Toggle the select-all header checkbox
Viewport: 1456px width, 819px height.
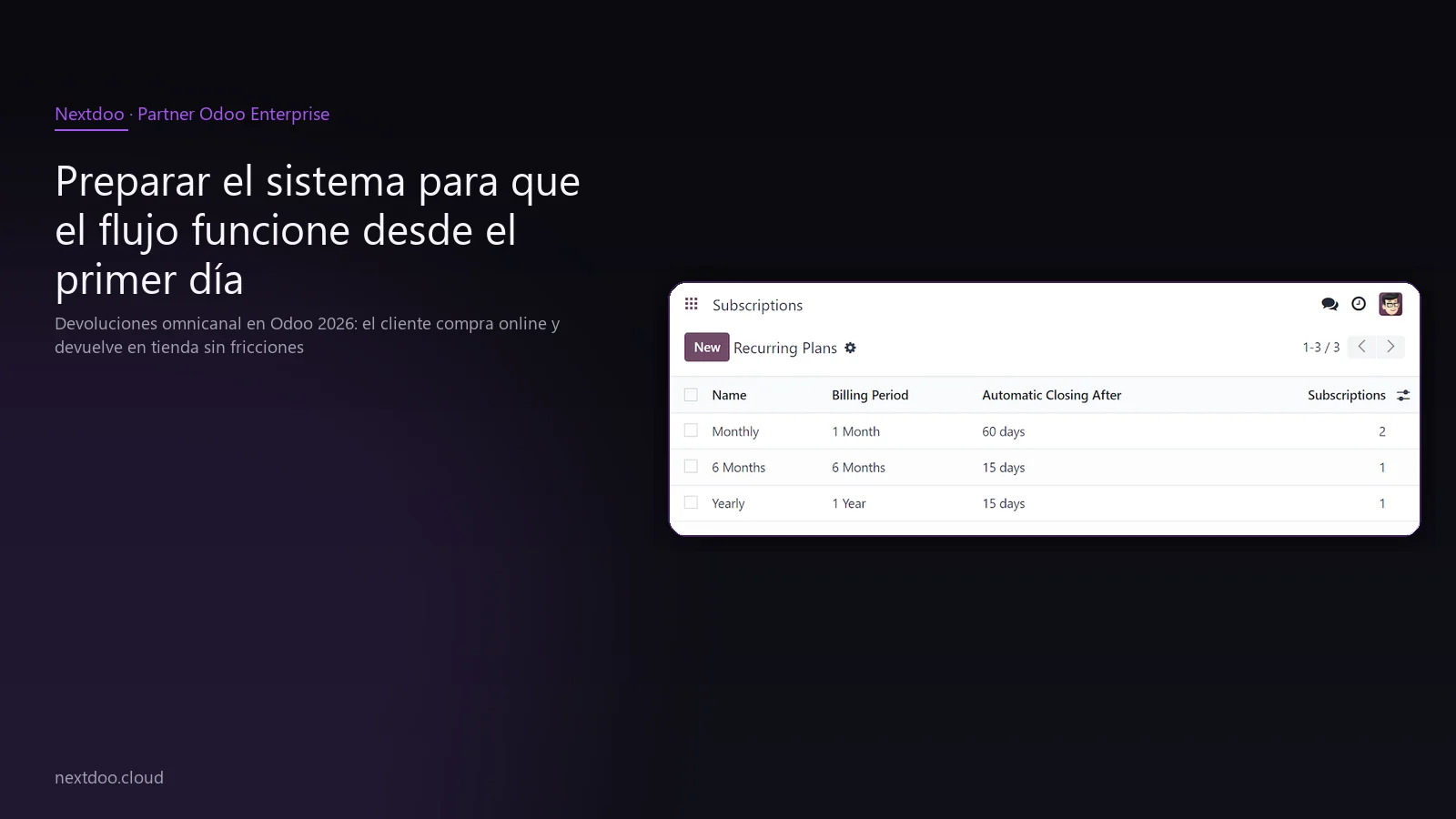point(691,395)
